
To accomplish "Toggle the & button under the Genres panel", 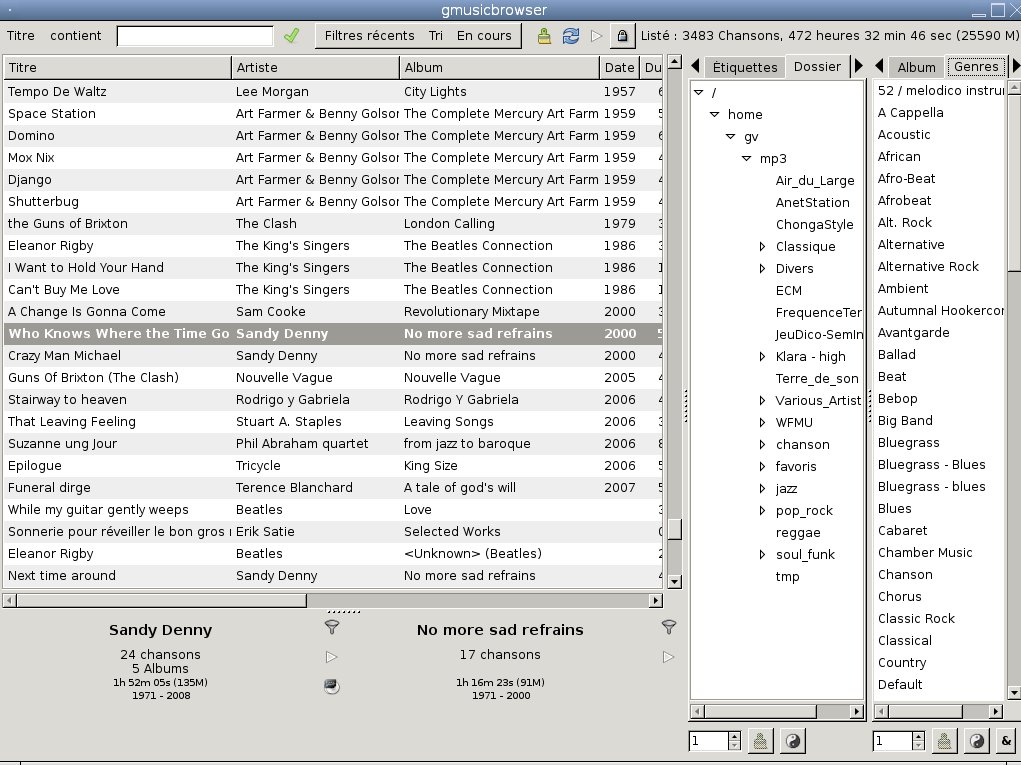I will [1005, 741].
